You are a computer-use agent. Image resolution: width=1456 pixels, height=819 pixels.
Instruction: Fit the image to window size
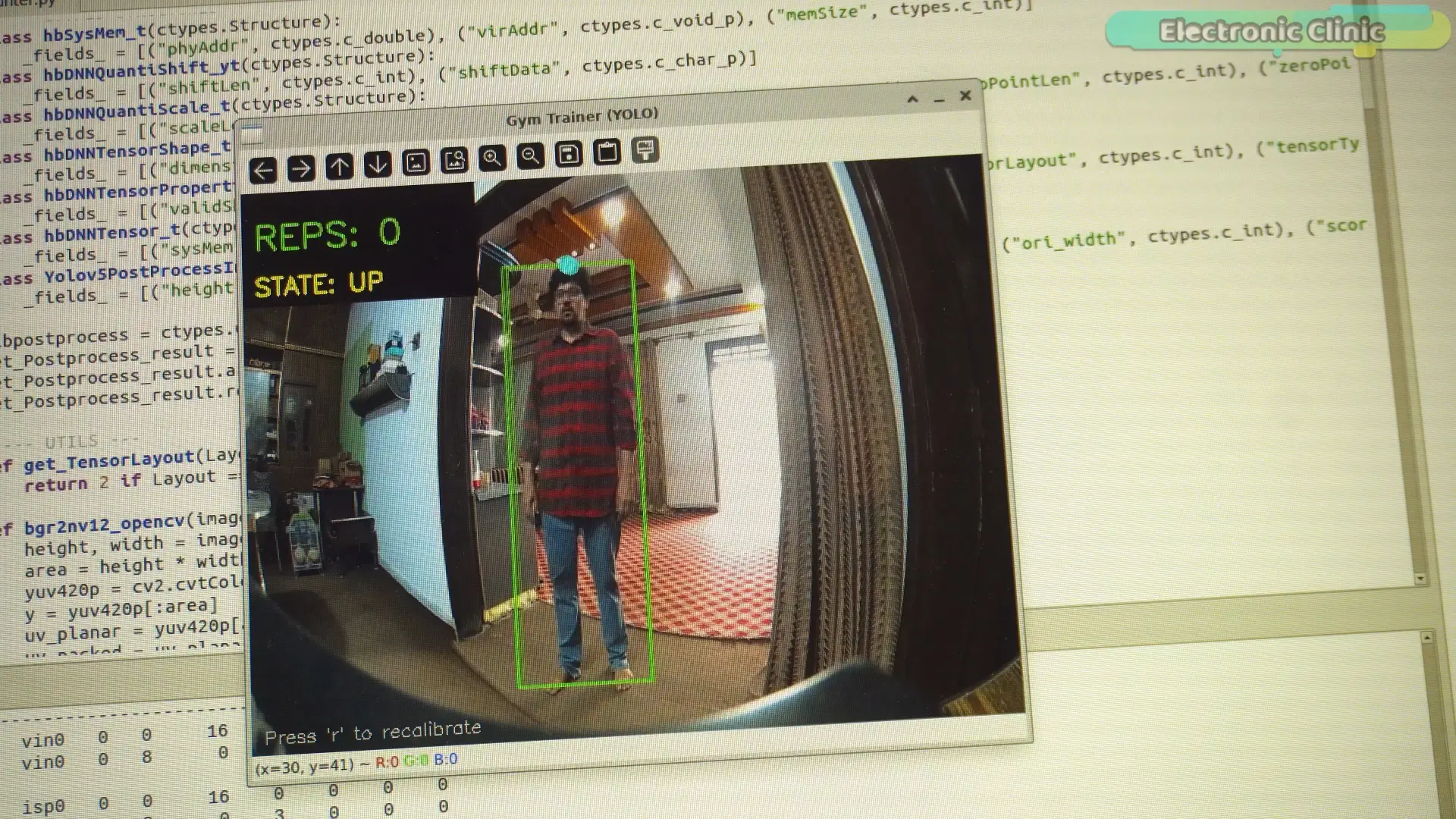point(454,160)
